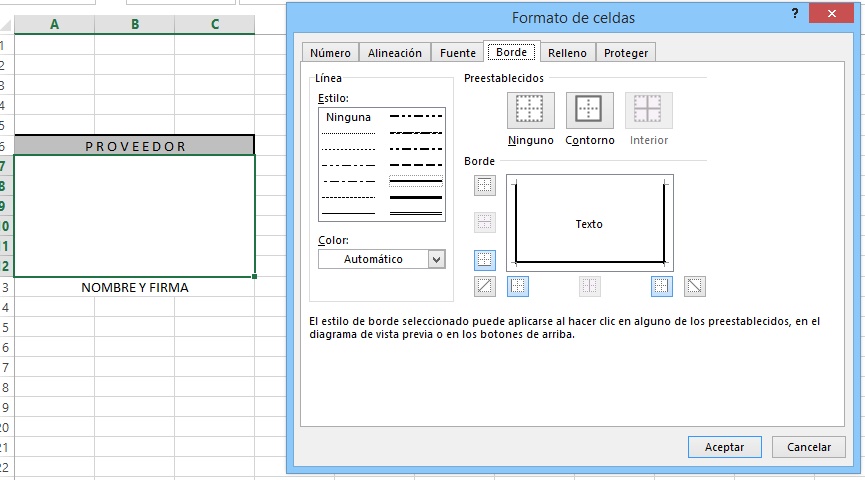Screen dimensions: 865x480
Task: Toggle off the left border button
Action: (518, 286)
